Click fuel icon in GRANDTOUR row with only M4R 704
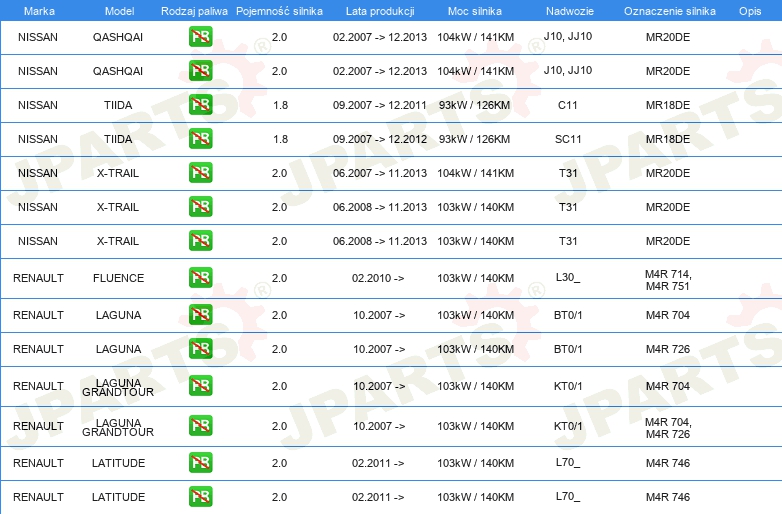 tap(200, 385)
